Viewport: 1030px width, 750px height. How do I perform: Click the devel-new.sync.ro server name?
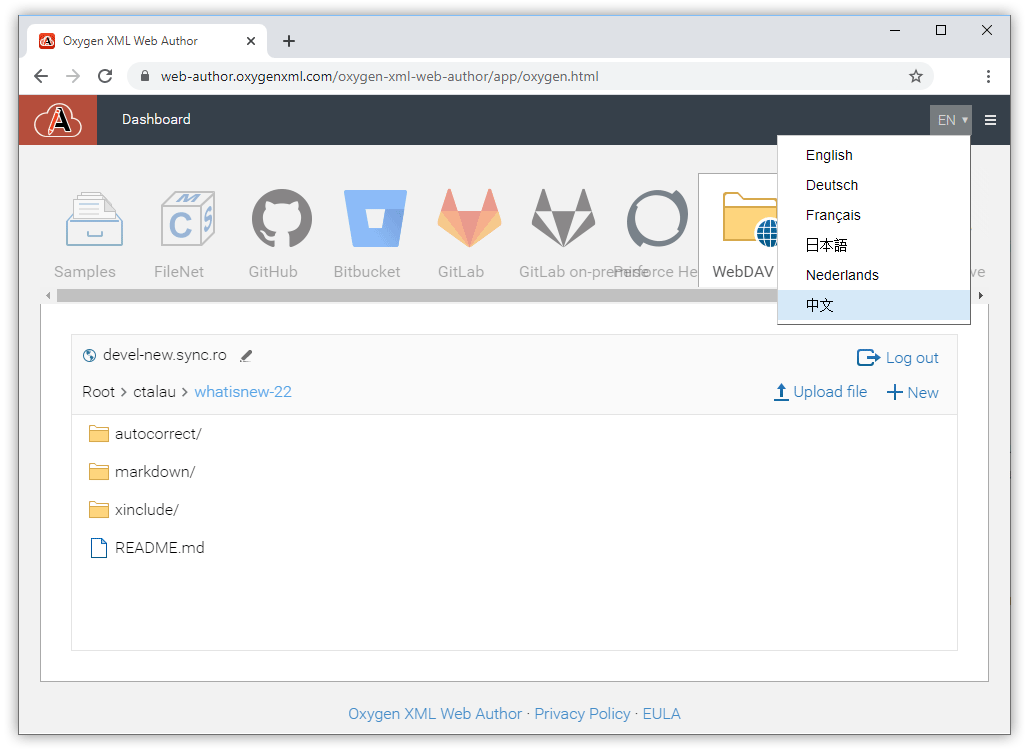coord(165,355)
